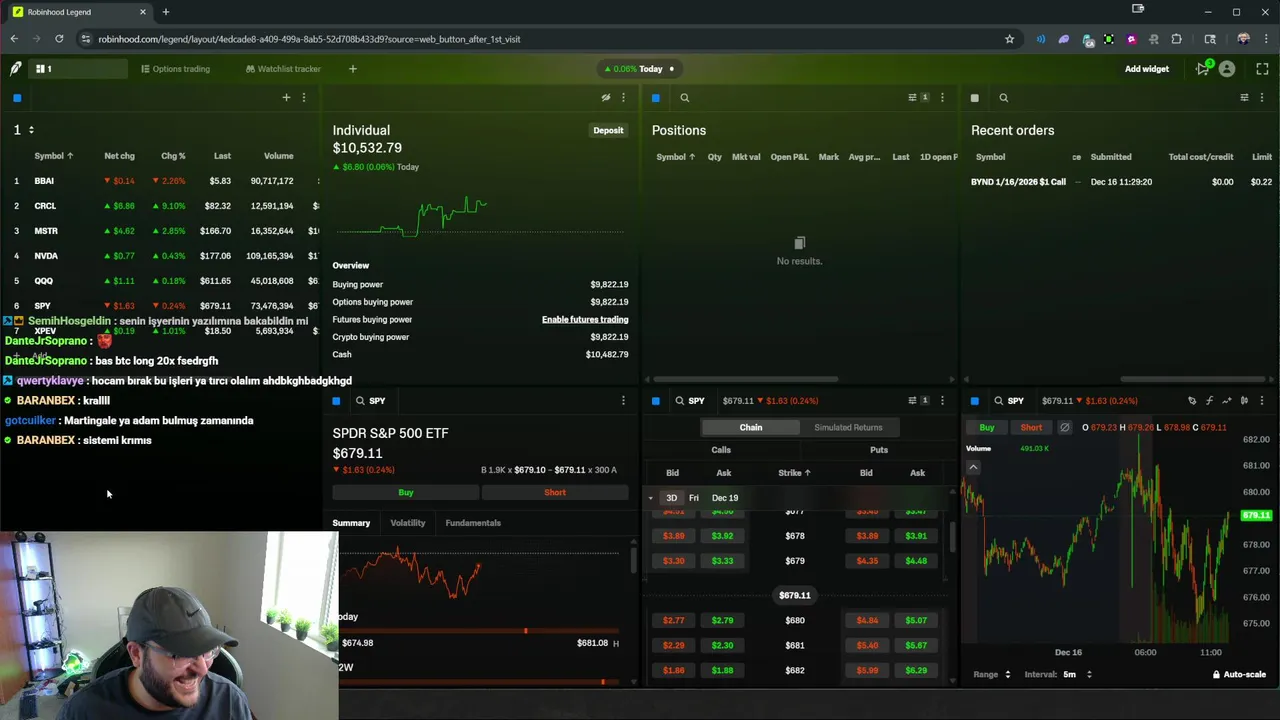Reload the browser page

point(59,39)
